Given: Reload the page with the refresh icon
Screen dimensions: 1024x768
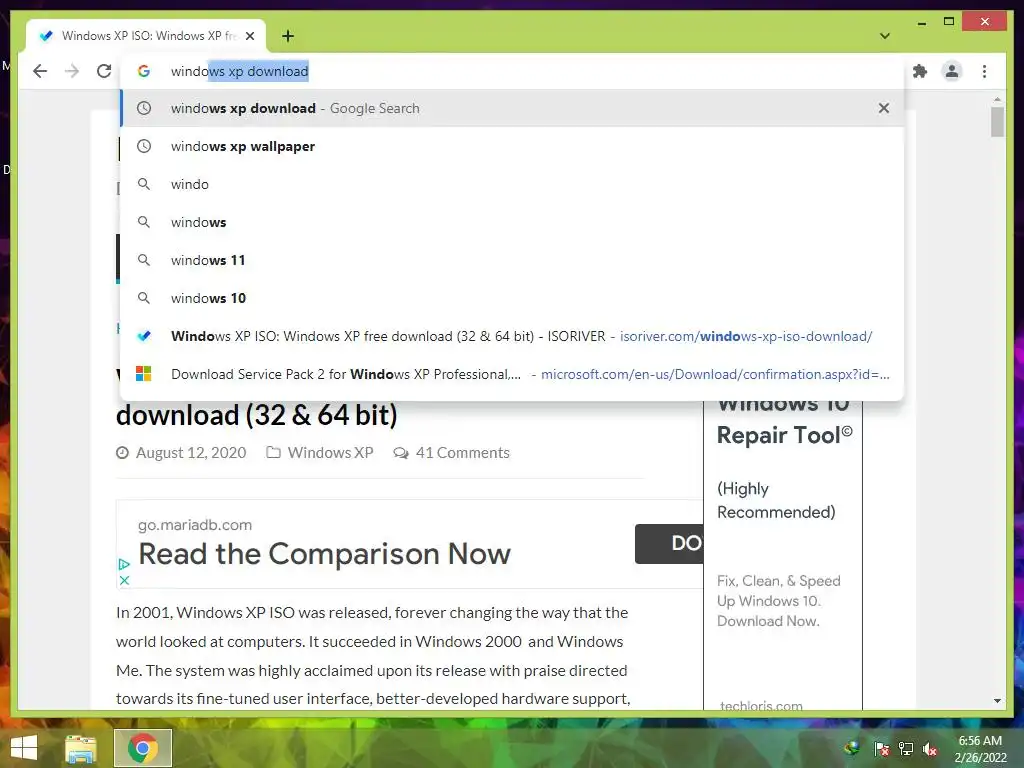Looking at the screenshot, I should pos(104,71).
